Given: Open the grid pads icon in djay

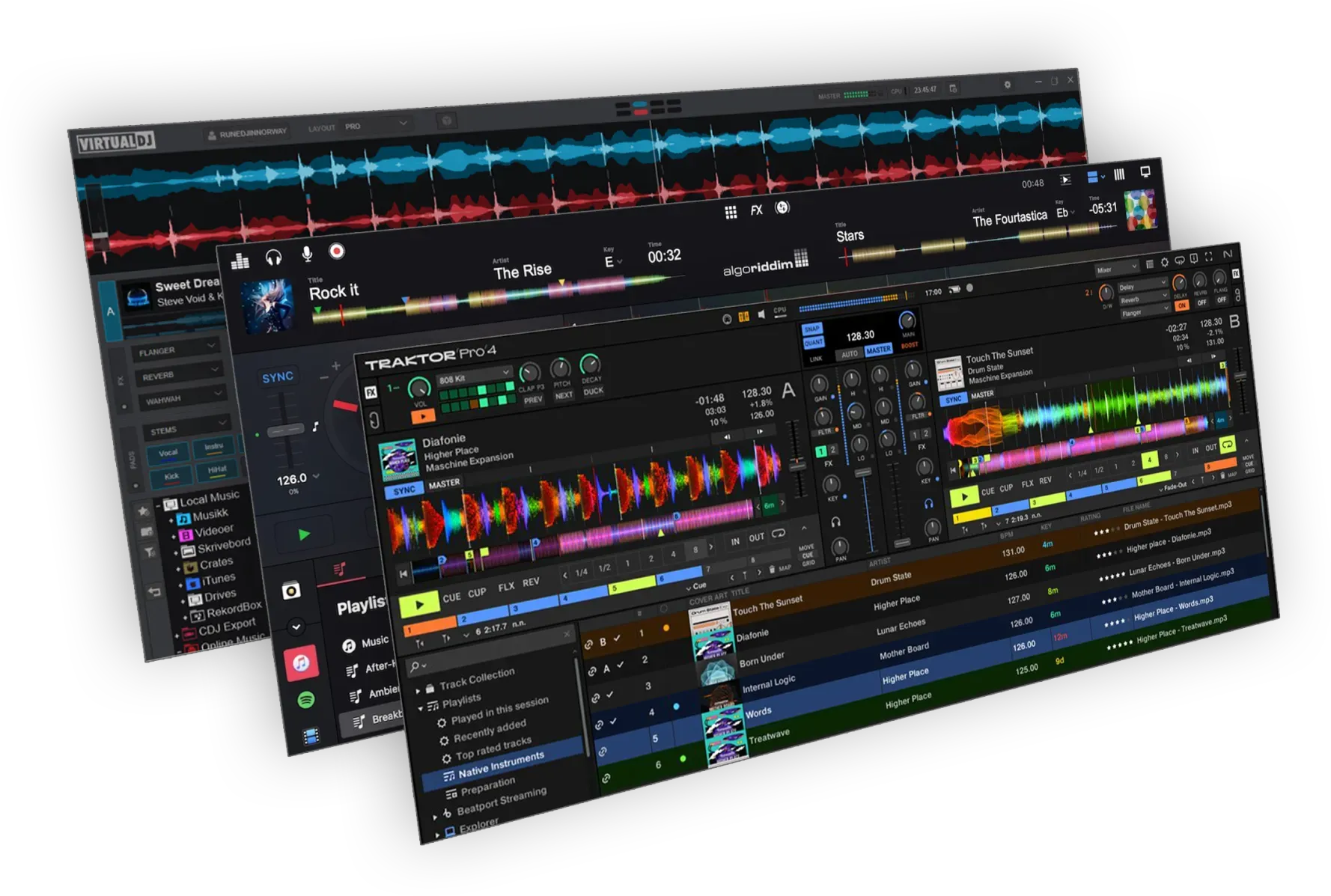Looking at the screenshot, I should 731,213.
